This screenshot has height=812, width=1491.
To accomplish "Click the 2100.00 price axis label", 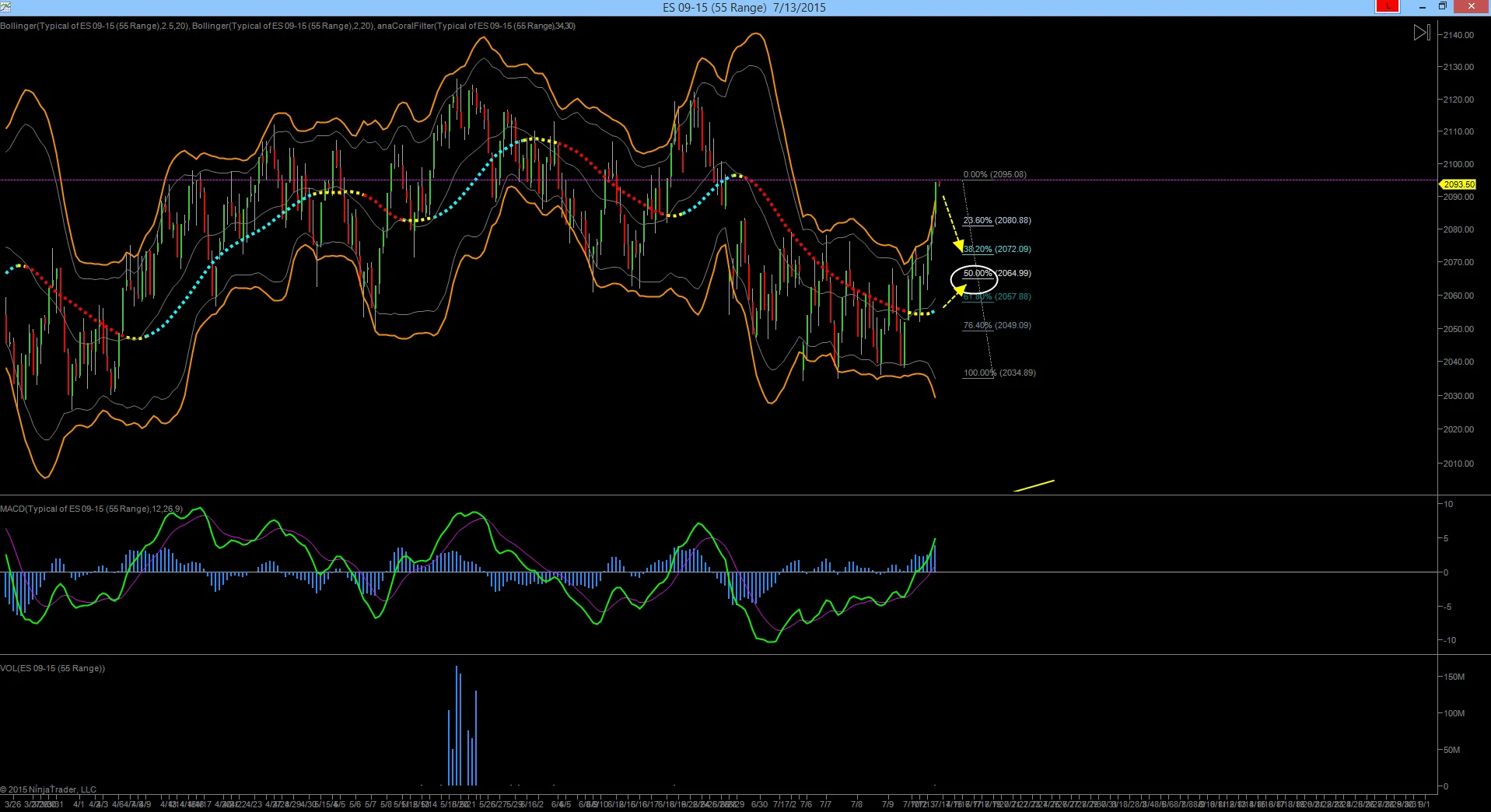I will point(1458,164).
